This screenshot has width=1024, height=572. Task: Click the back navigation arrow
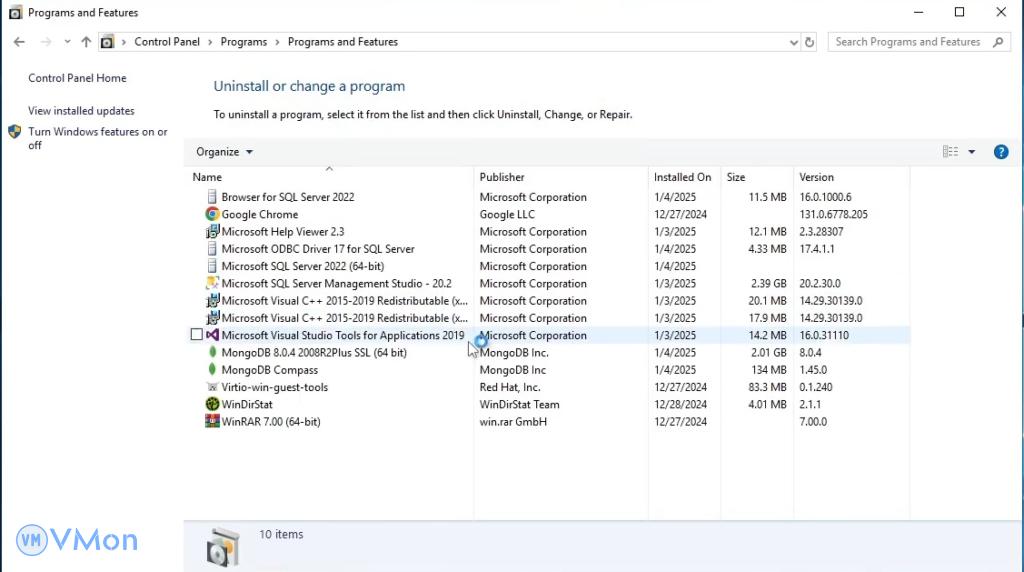pos(19,42)
